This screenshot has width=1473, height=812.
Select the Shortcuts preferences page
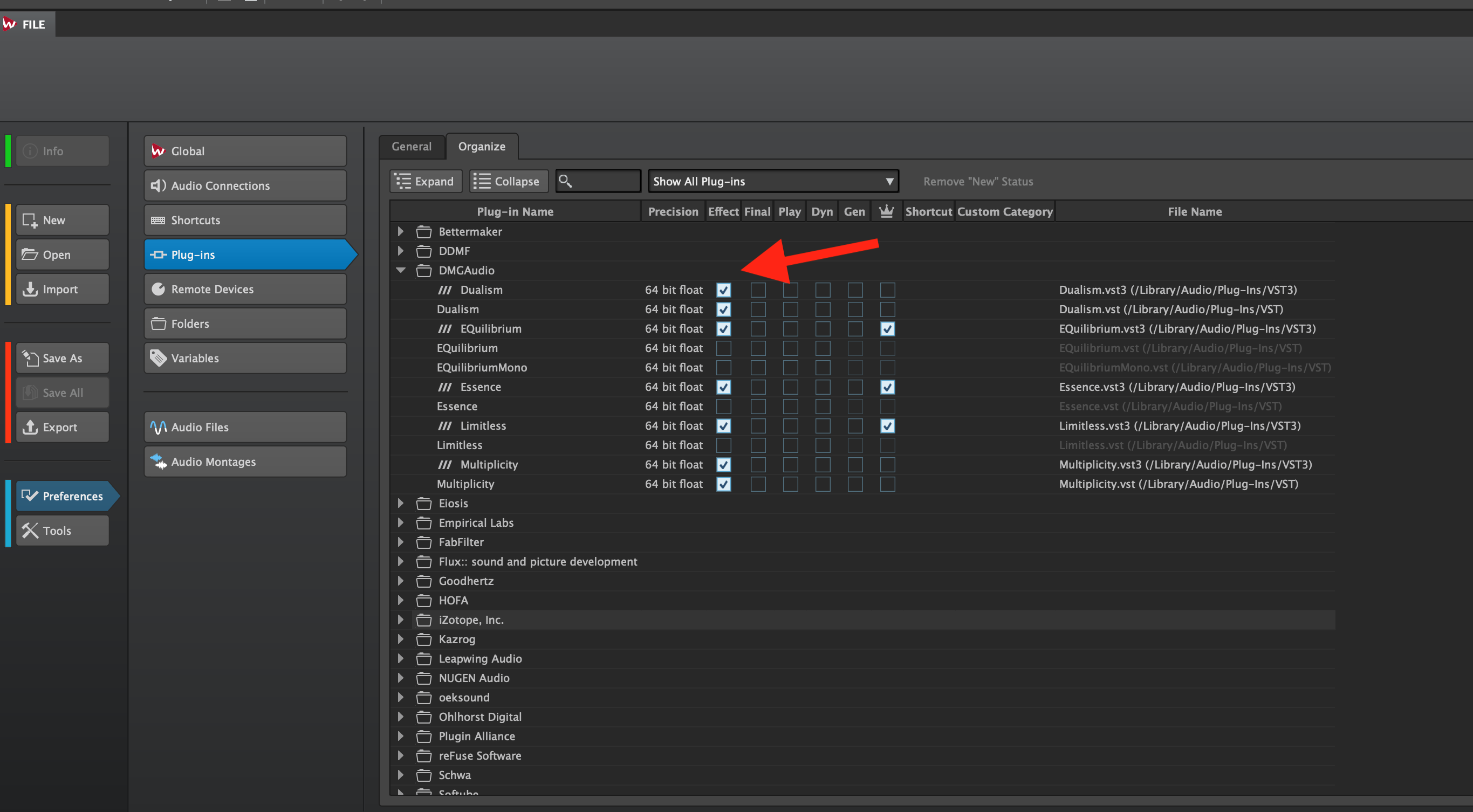pyautogui.click(x=244, y=220)
